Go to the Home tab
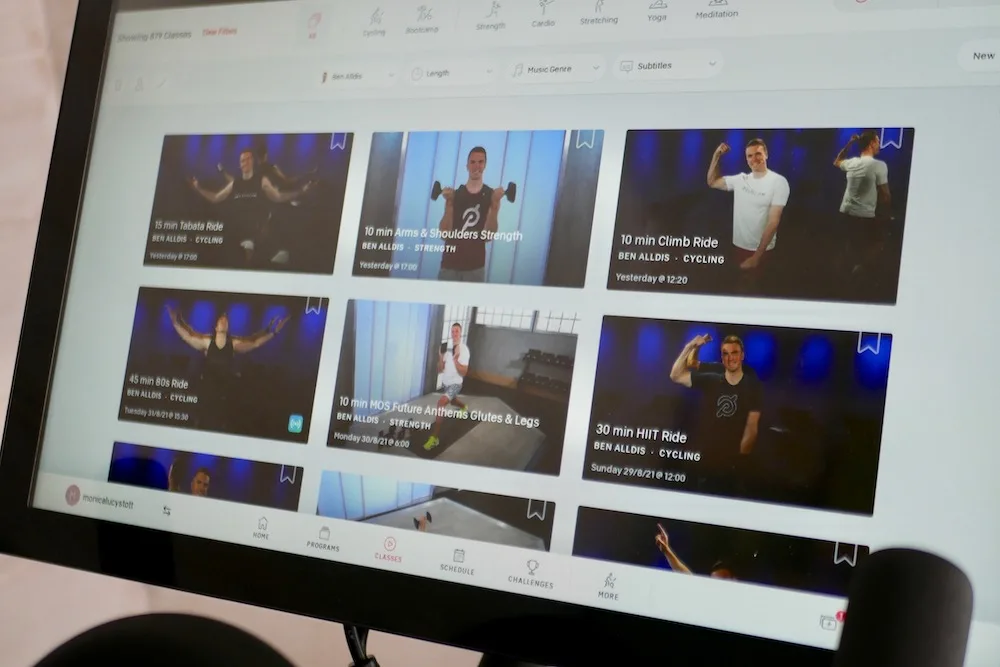This screenshot has height=667, width=1000. pyautogui.click(x=261, y=528)
